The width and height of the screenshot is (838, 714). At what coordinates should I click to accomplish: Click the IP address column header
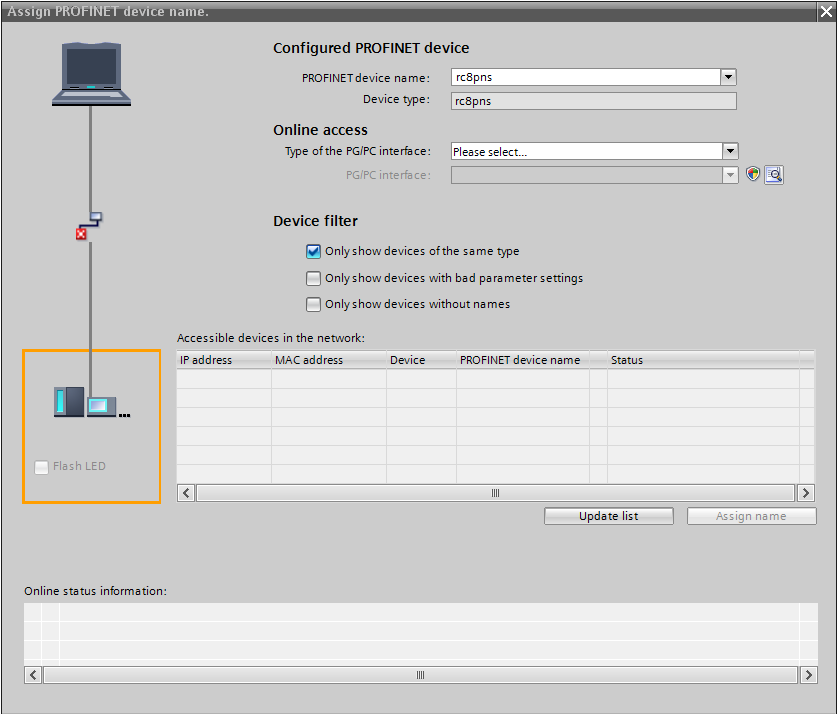point(223,360)
